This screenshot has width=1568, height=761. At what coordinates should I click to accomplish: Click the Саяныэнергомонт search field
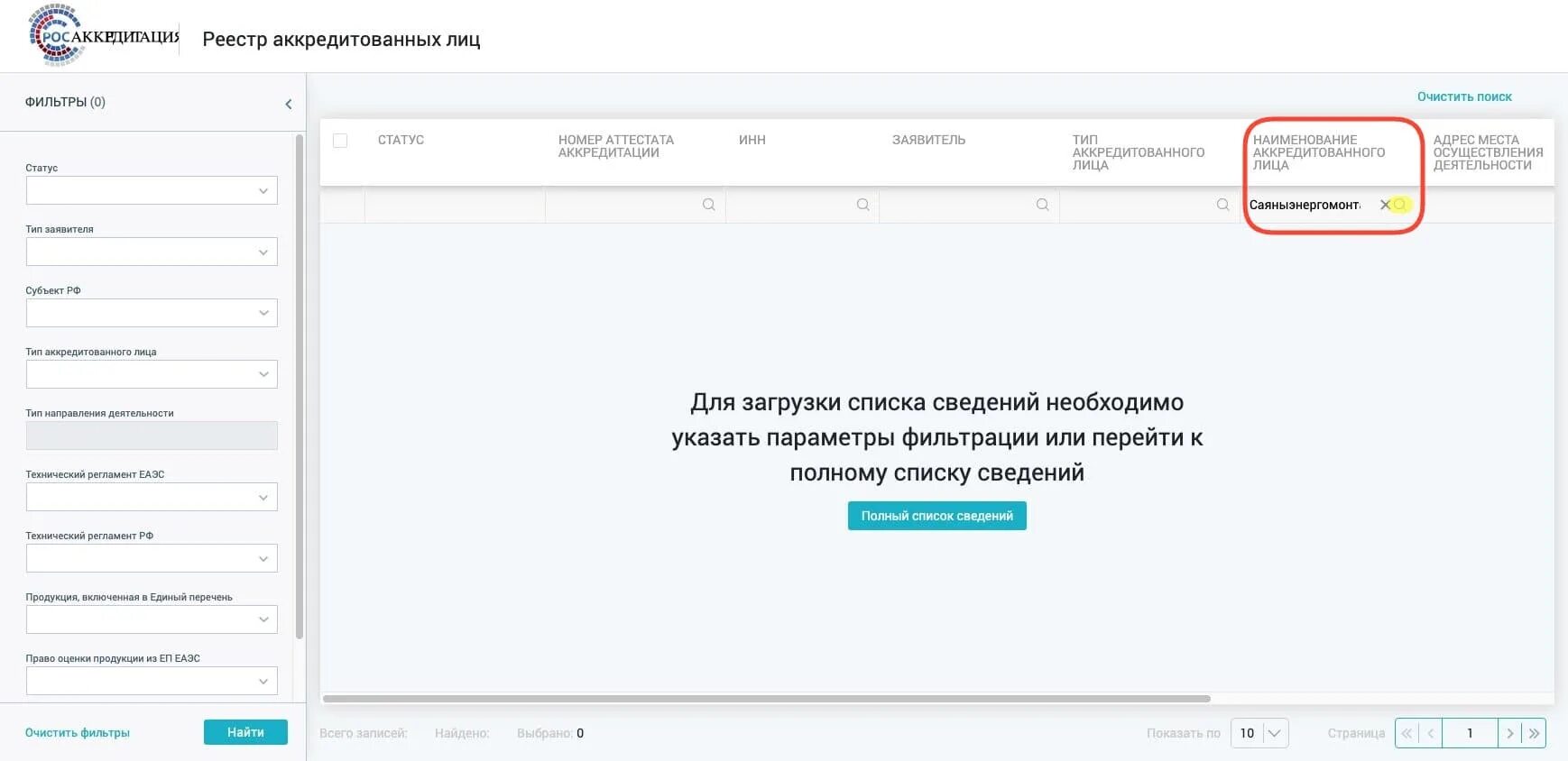(1305, 205)
